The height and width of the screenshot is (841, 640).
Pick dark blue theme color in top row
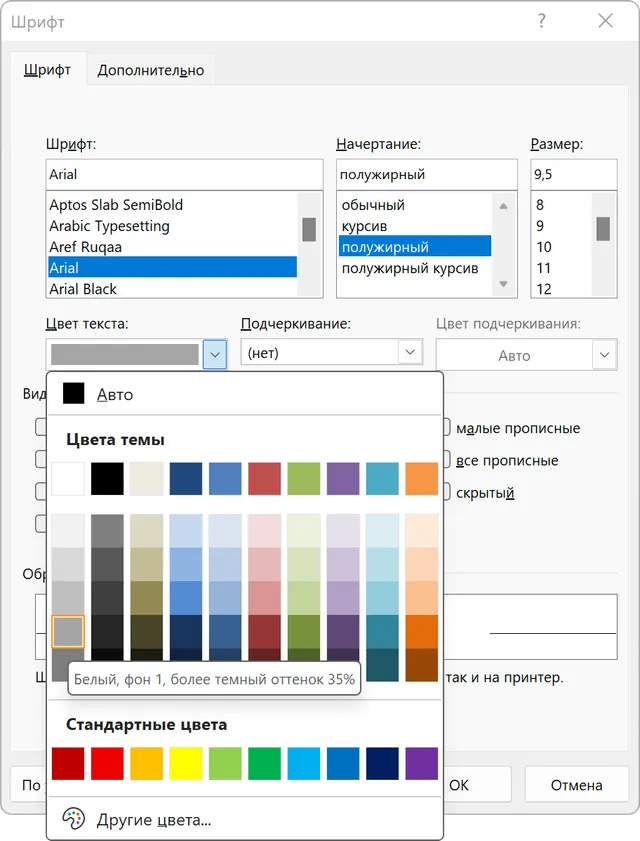tap(186, 478)
